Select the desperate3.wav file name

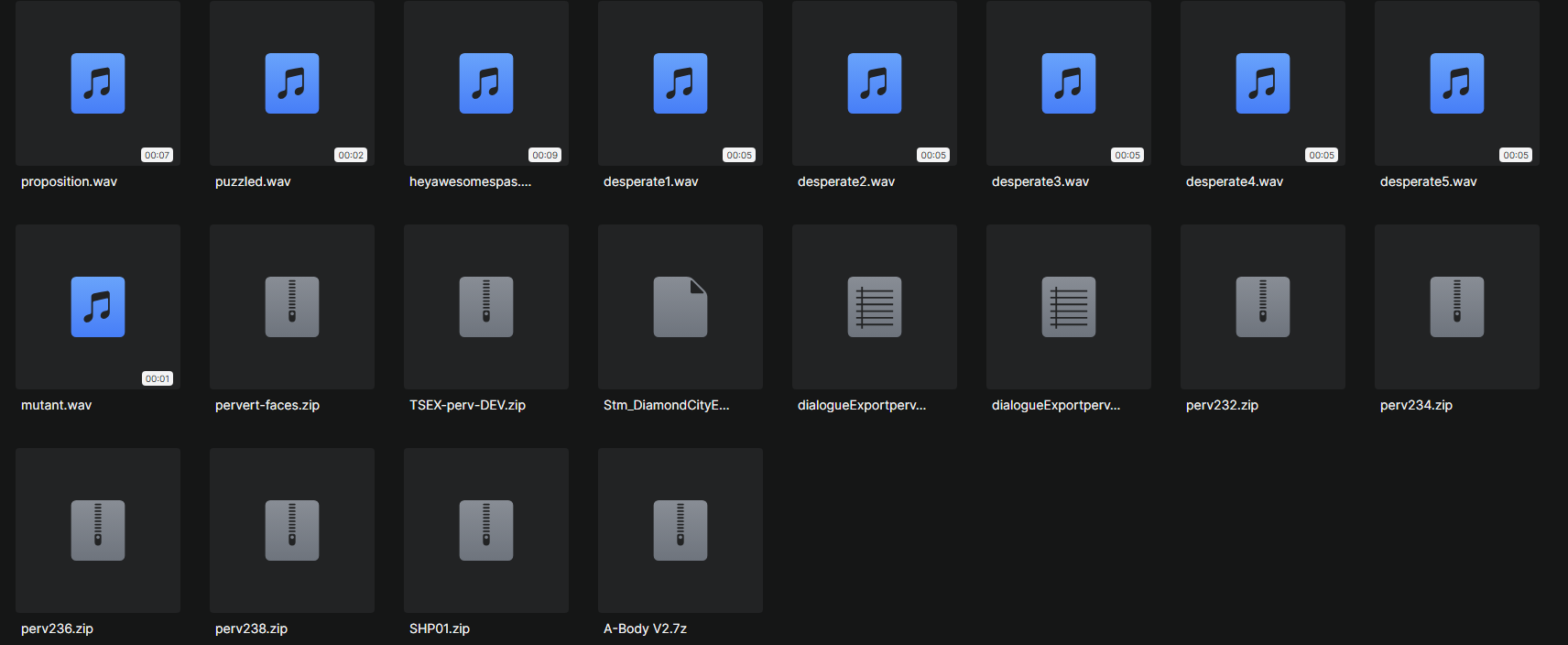(1040, 181)
